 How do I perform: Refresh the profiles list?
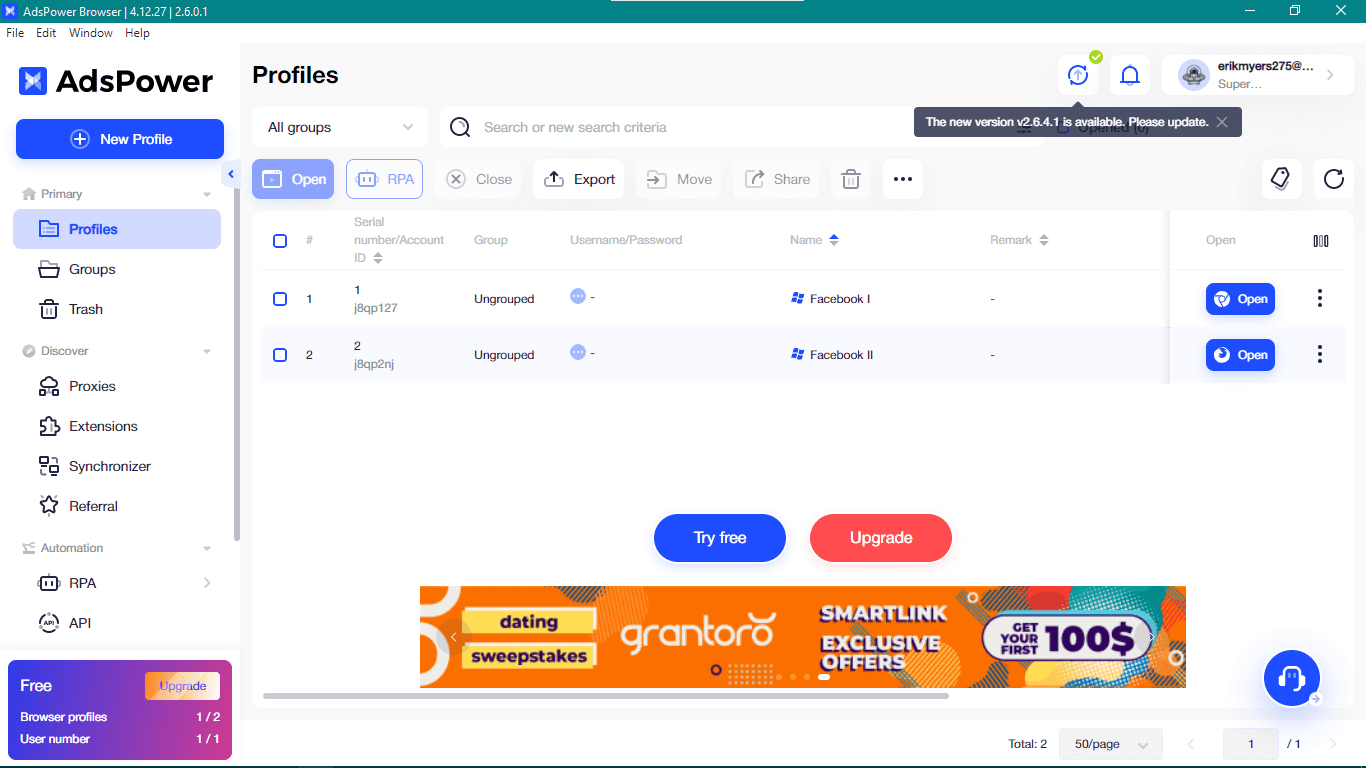tap(1334, 179)
